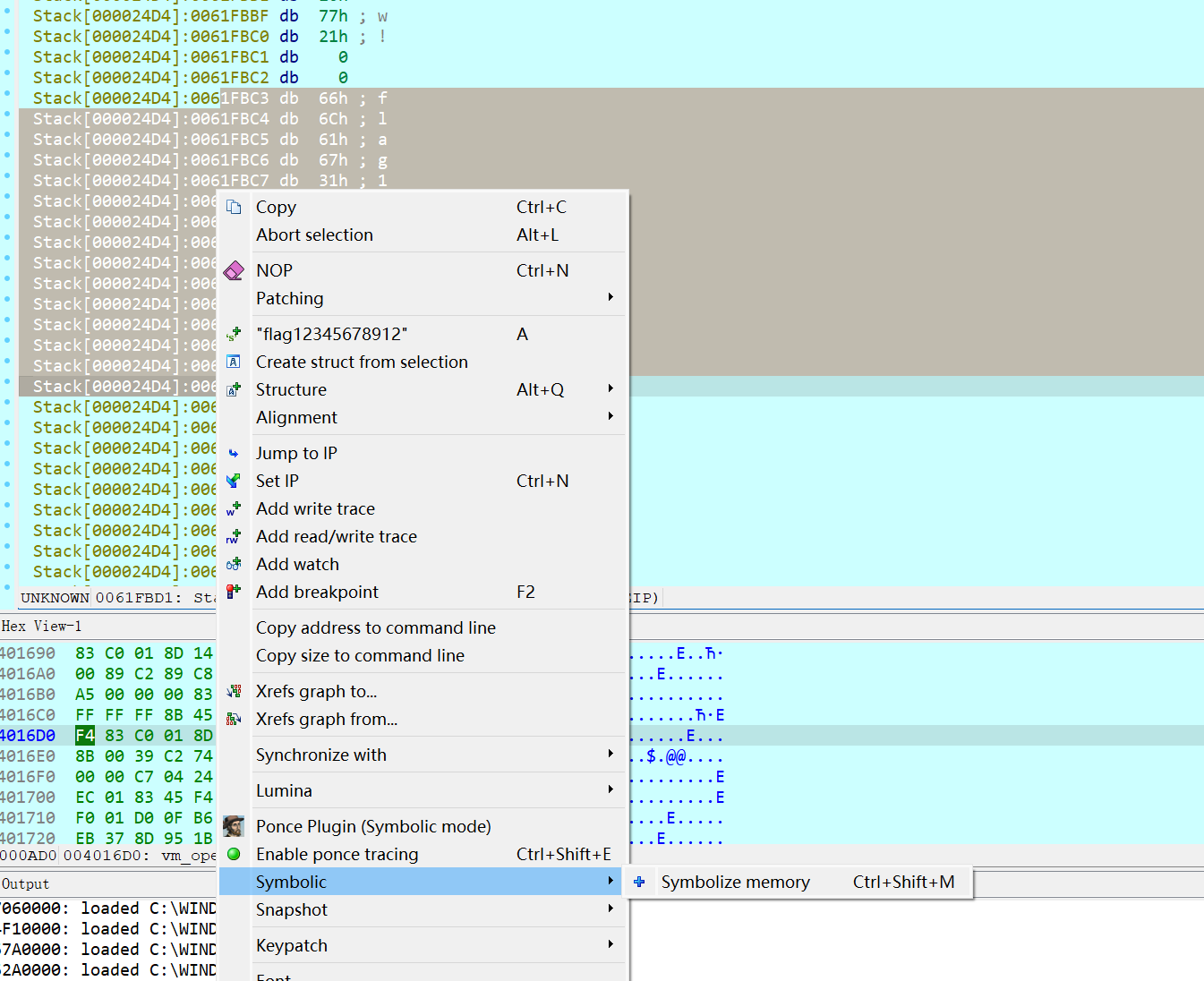Click value 31h on Stack line 0061FBC7
The height and width of the screenshot is (981, 1204).
[x=333, y=181]
